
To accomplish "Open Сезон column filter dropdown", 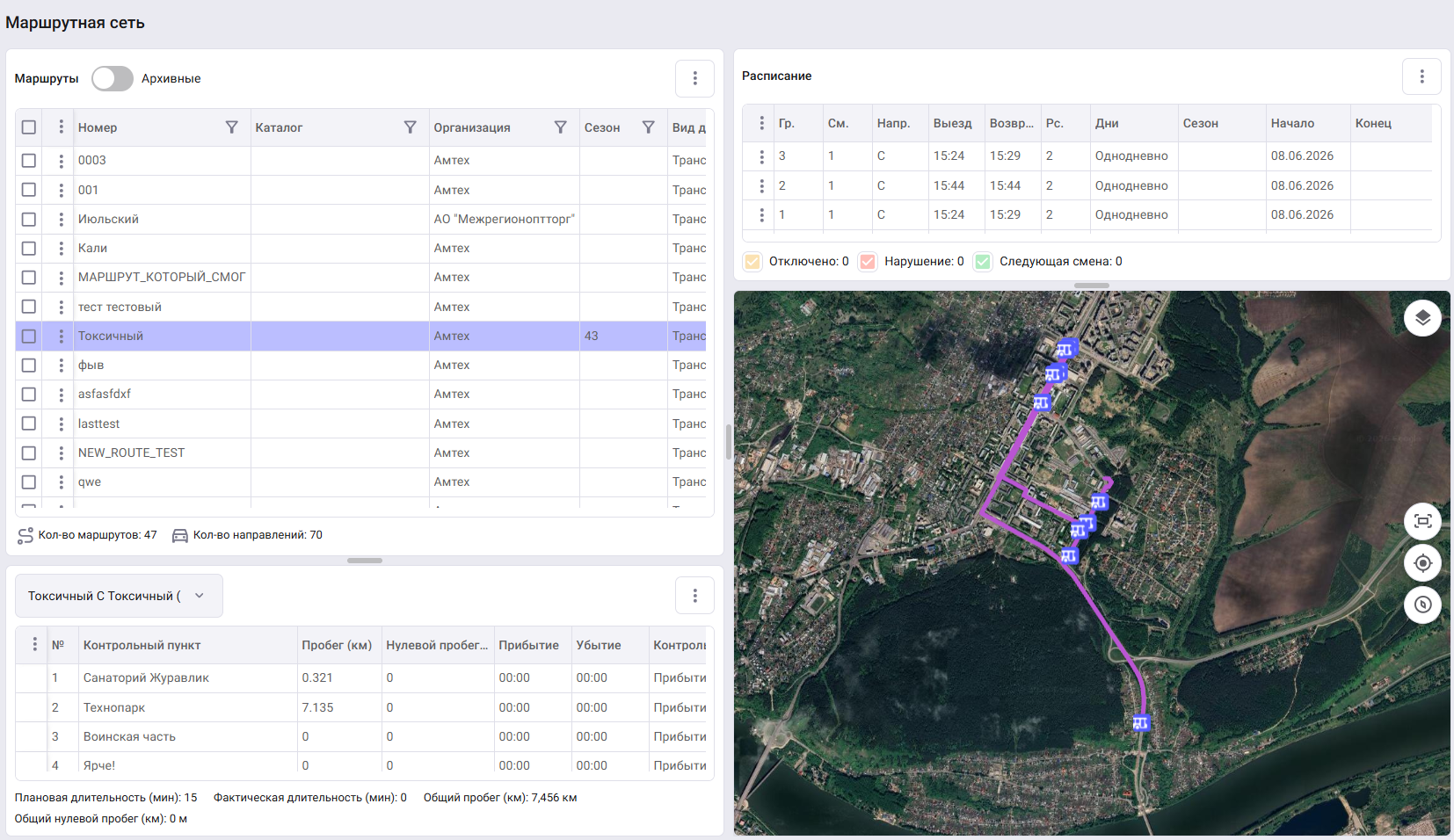I will 648,127.
